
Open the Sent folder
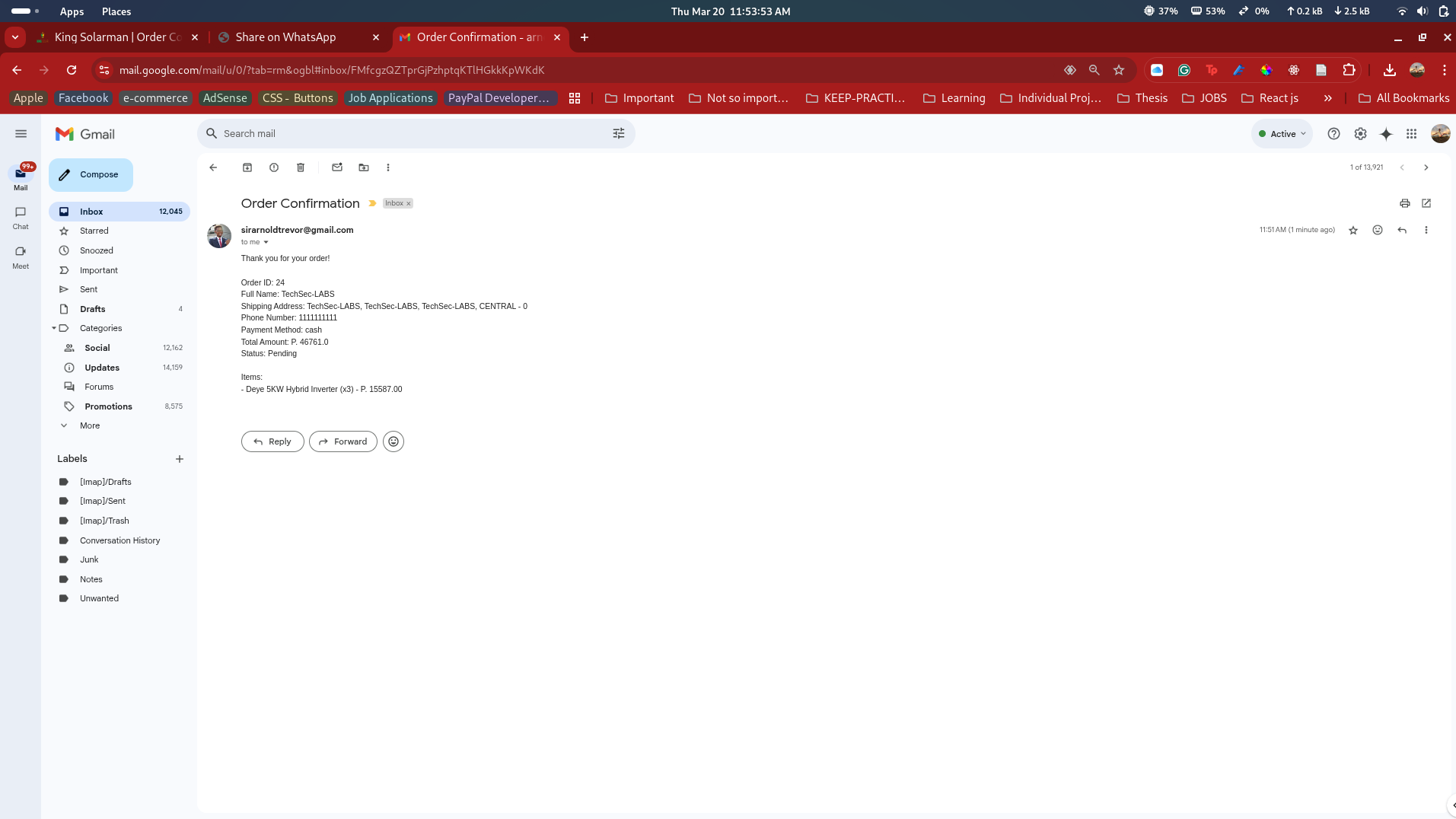(88, 289)
